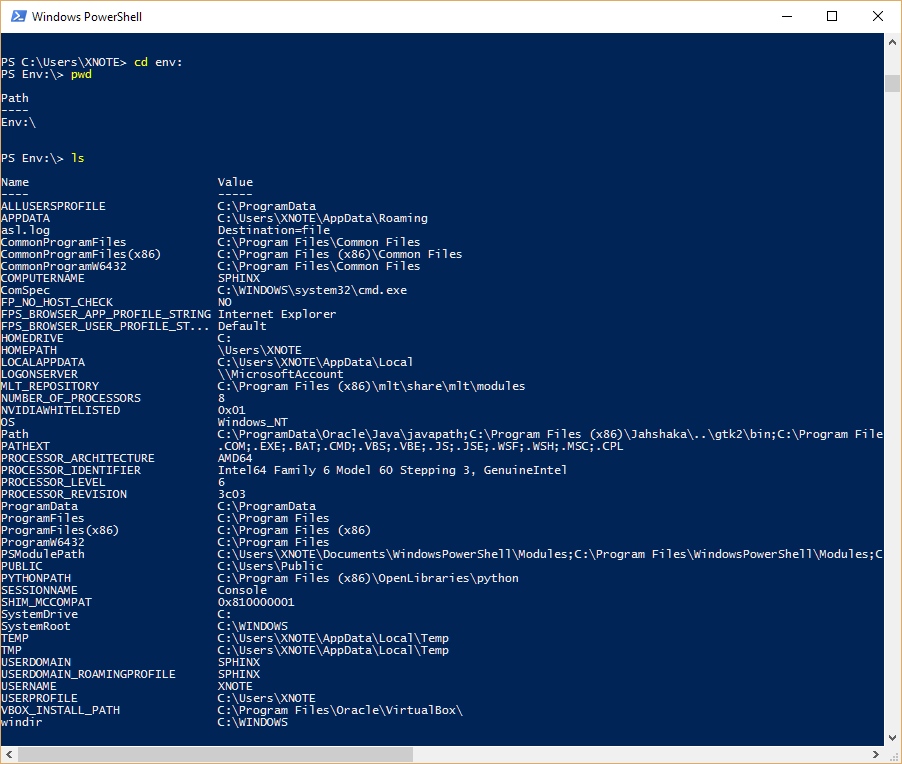Click the 'Windows_NT' value

(x=253, y=422)
